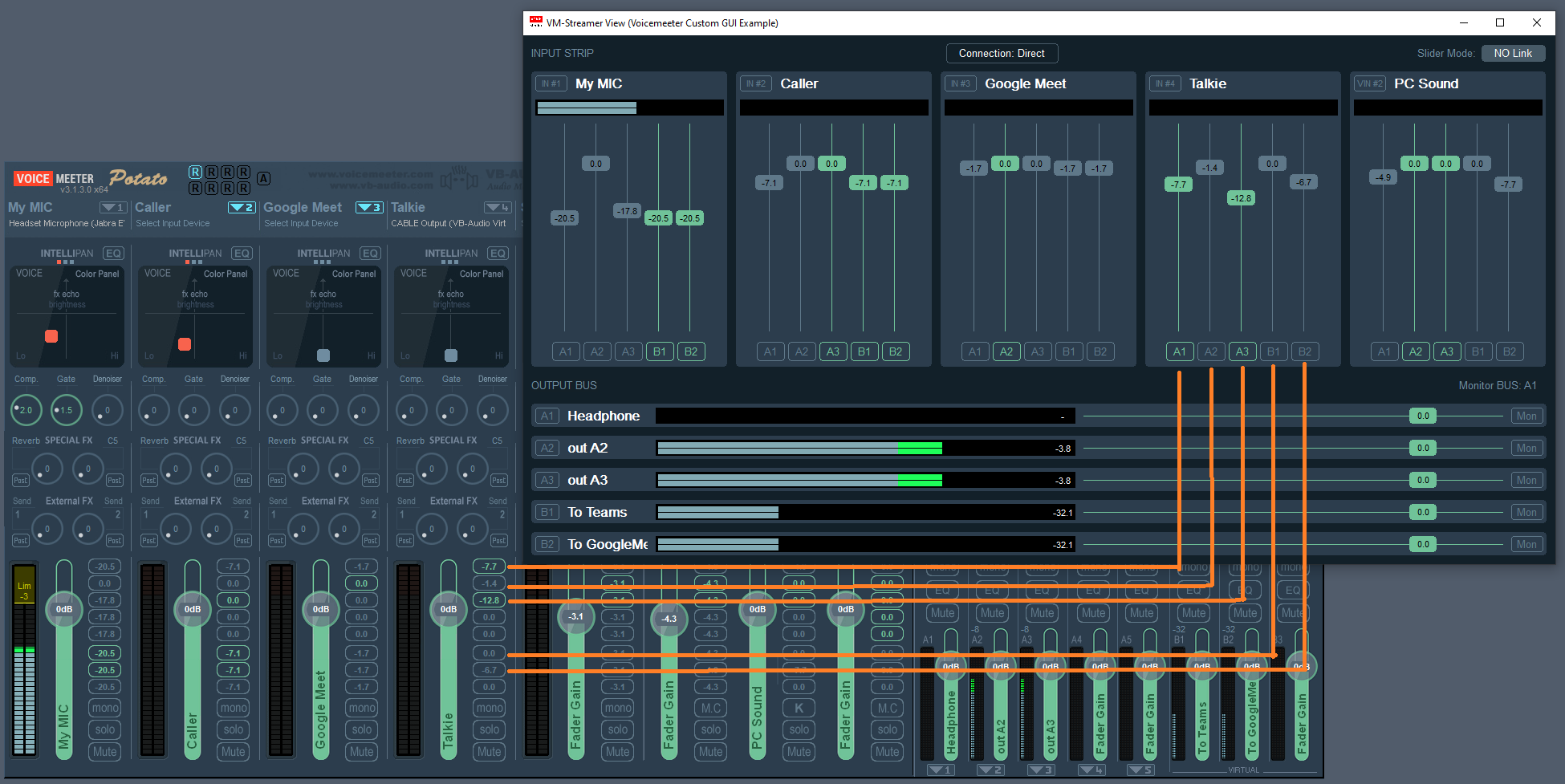Click Talkie 0dB fader knob in Potato

[449, 609]
